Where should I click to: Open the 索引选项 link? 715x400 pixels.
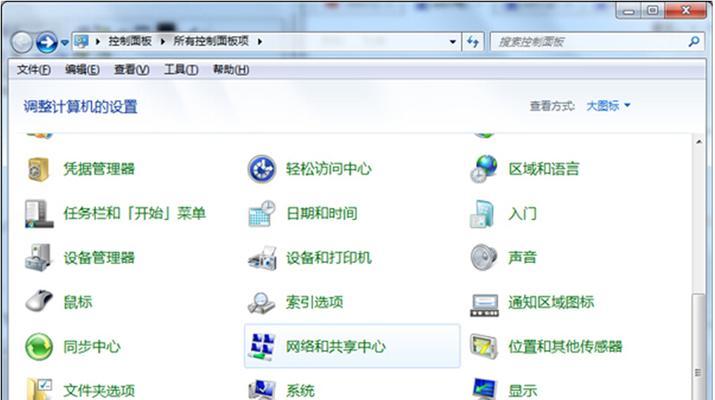point(315,302)
